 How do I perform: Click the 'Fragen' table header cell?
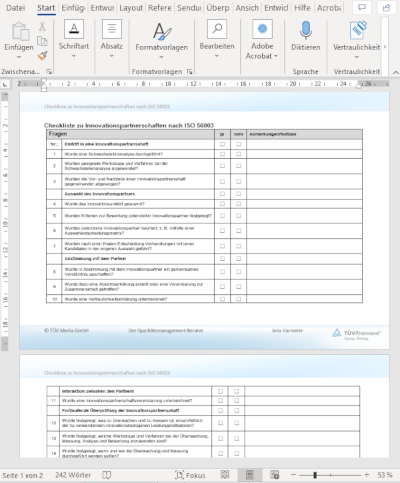(130, 134)
